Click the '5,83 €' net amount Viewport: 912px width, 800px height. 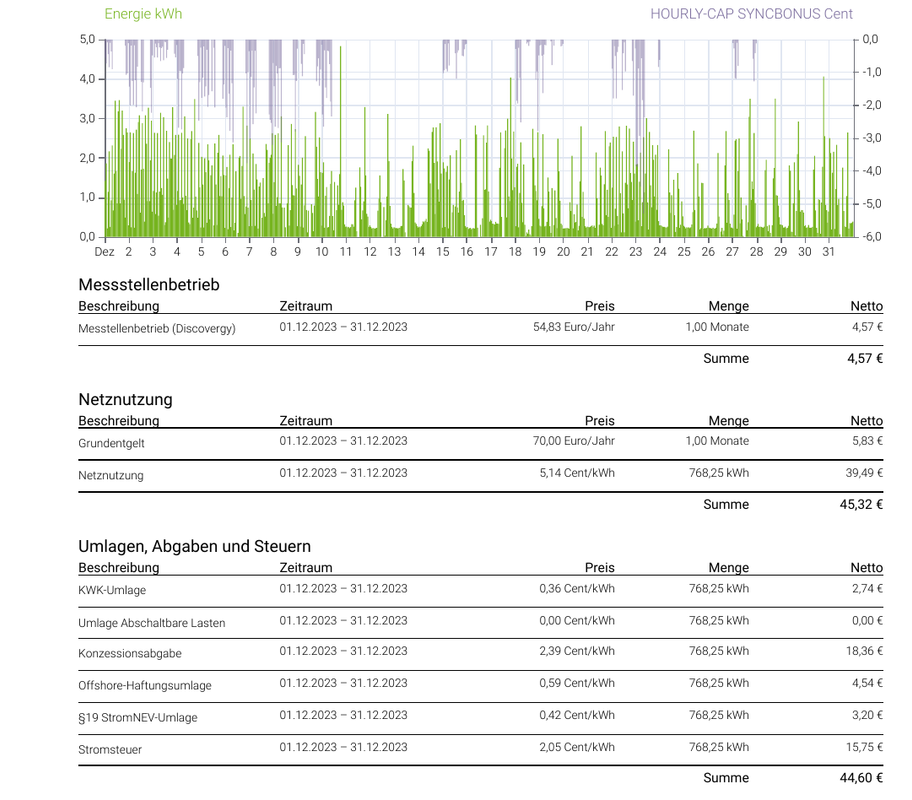(867, 441)
